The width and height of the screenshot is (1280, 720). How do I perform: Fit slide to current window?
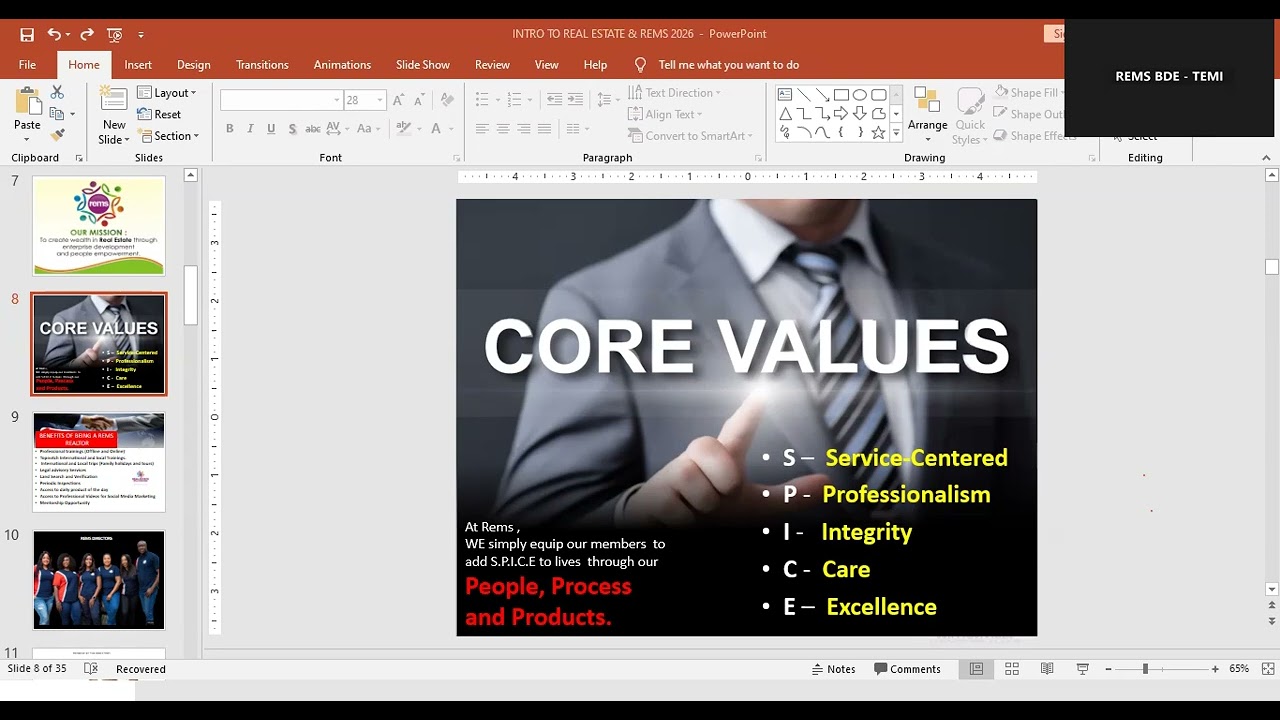coord(1268,669)
